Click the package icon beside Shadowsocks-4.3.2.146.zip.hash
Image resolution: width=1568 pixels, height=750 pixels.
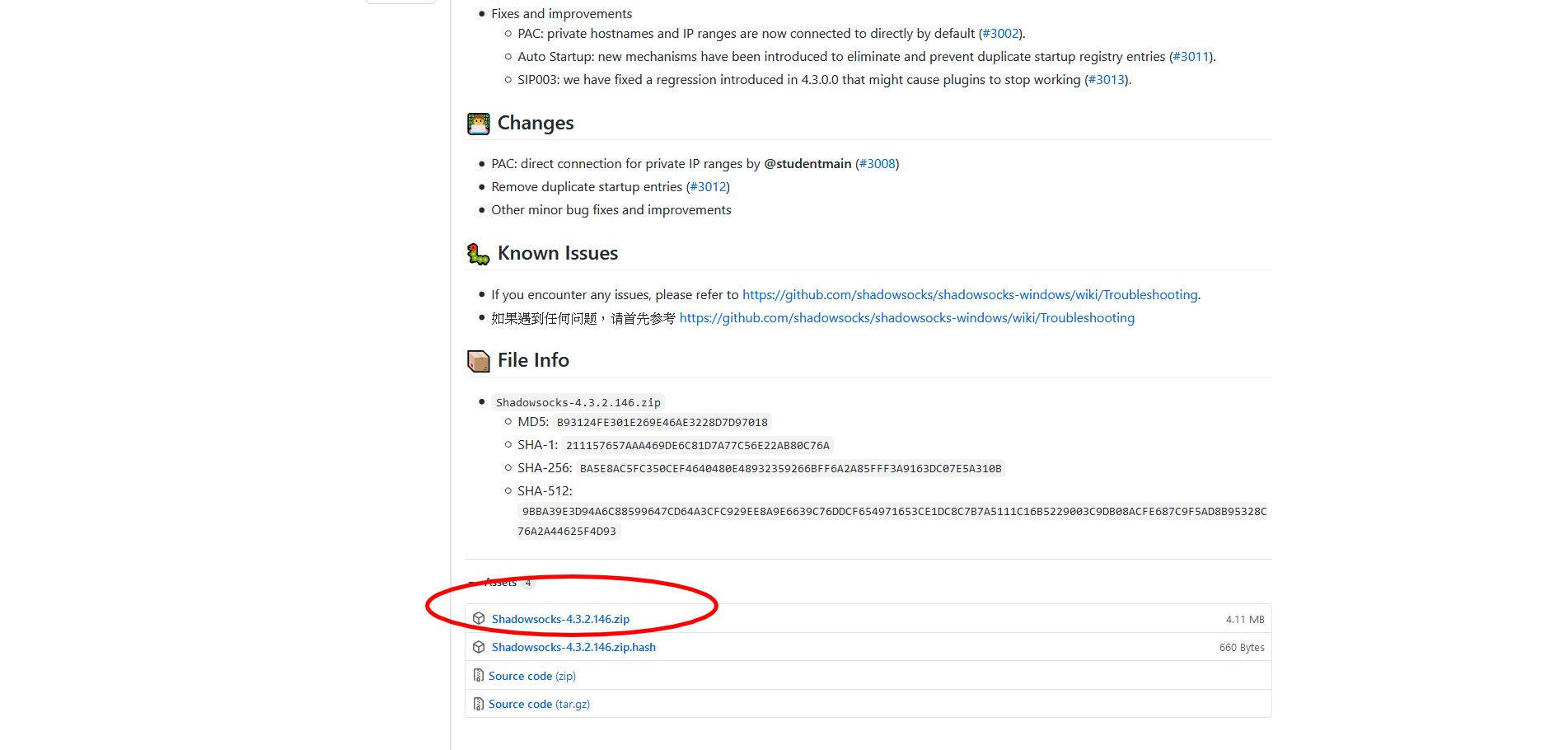pyautogui.click(x=480, y=647)
